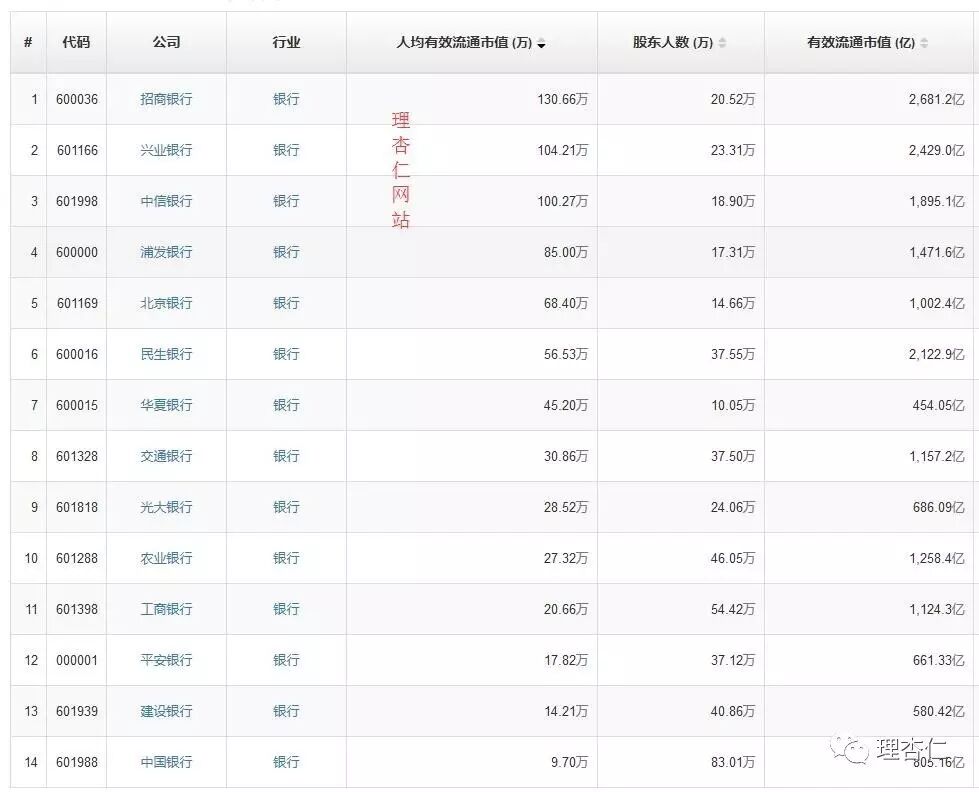This screenshot has width=979, height=792.
Task: Open 民生银行 company link
Action: 166,354
